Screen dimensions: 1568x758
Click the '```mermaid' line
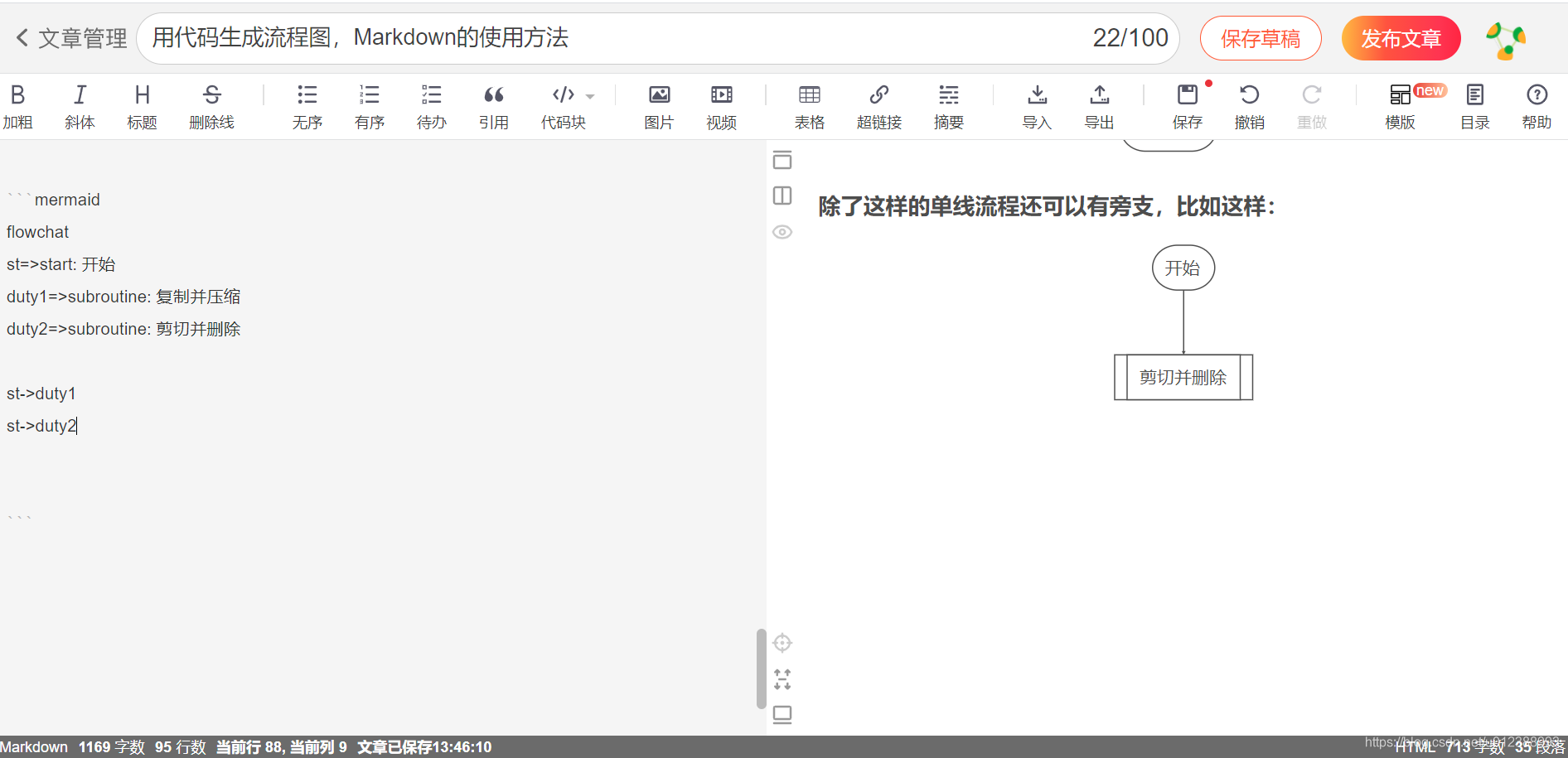(x=54, y=200)
